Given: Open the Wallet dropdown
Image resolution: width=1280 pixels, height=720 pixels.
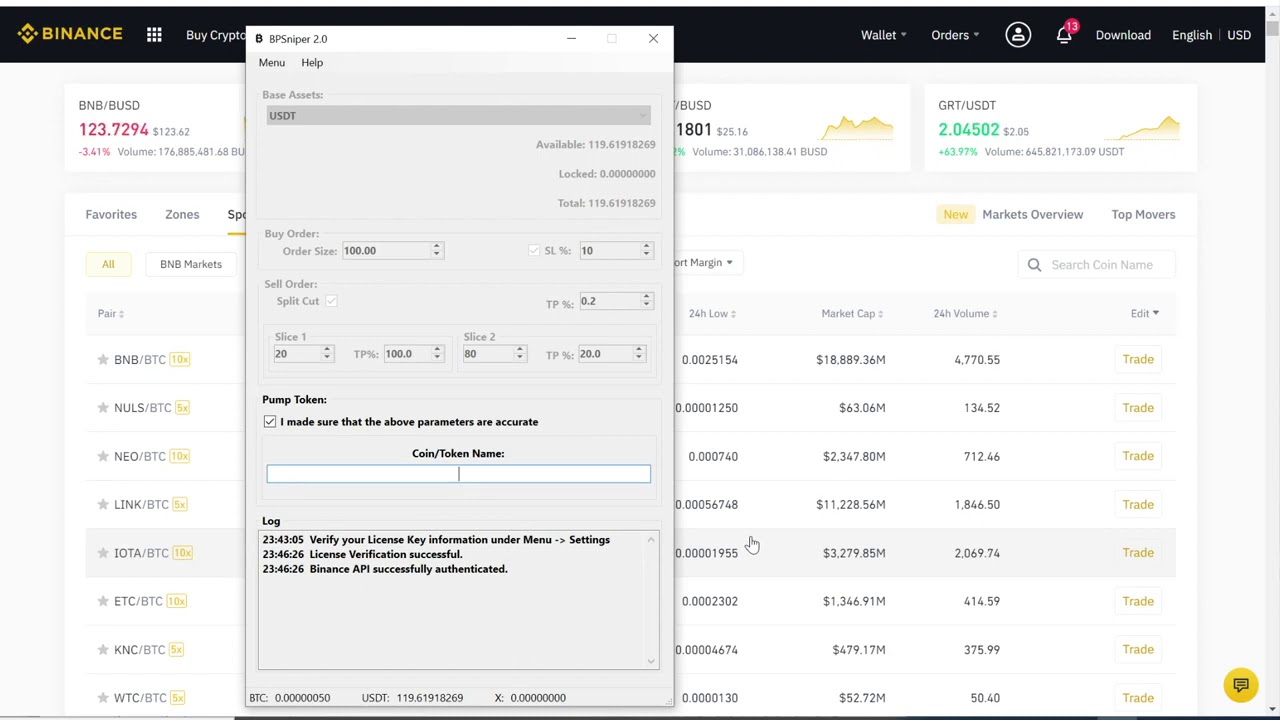Looking at the screenshot, I should coord(883,35).
